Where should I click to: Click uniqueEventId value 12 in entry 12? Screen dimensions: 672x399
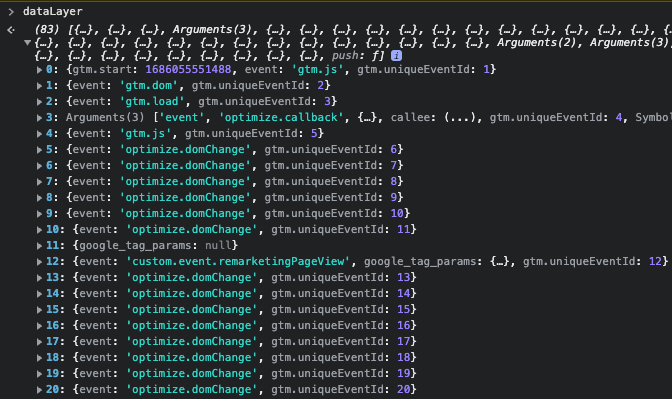656,261
